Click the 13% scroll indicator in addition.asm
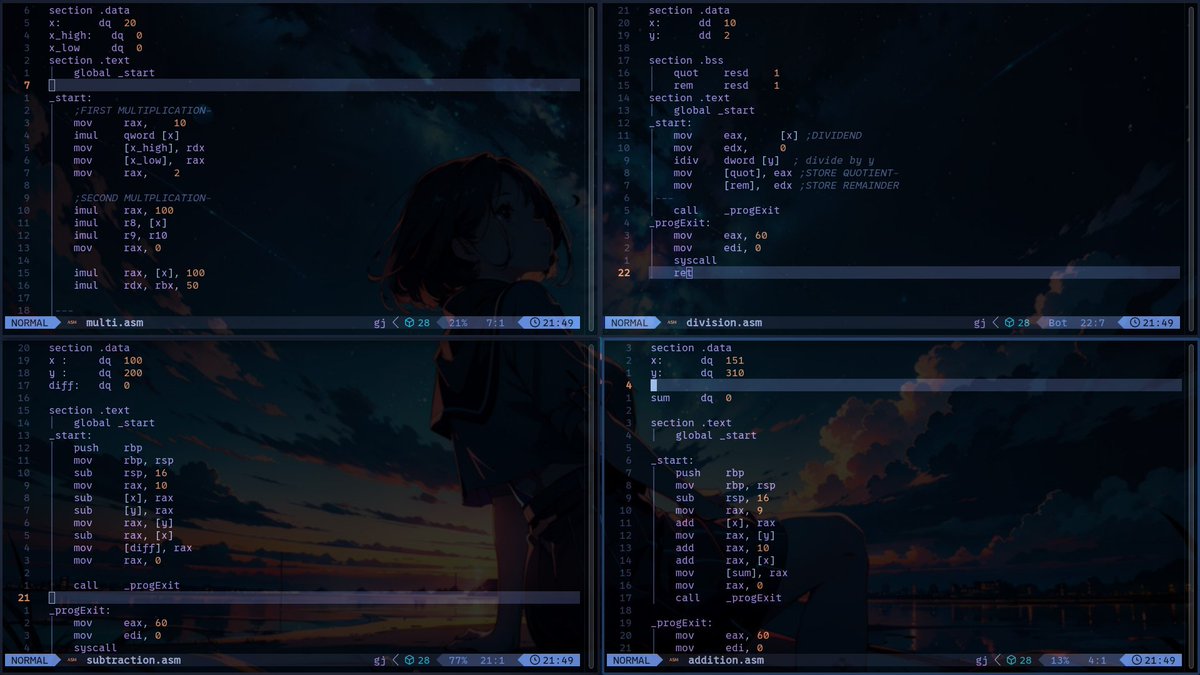This screenshot has height=675, width=1200. (x=1060, y=661)
